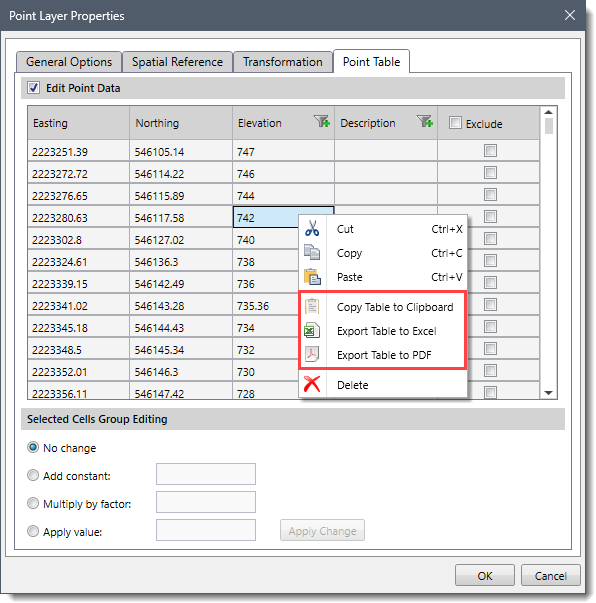This screenshot has width=596, height=603.
Task: Close the Point Layer Properties dialog
Action: click(x=569, y=15)
